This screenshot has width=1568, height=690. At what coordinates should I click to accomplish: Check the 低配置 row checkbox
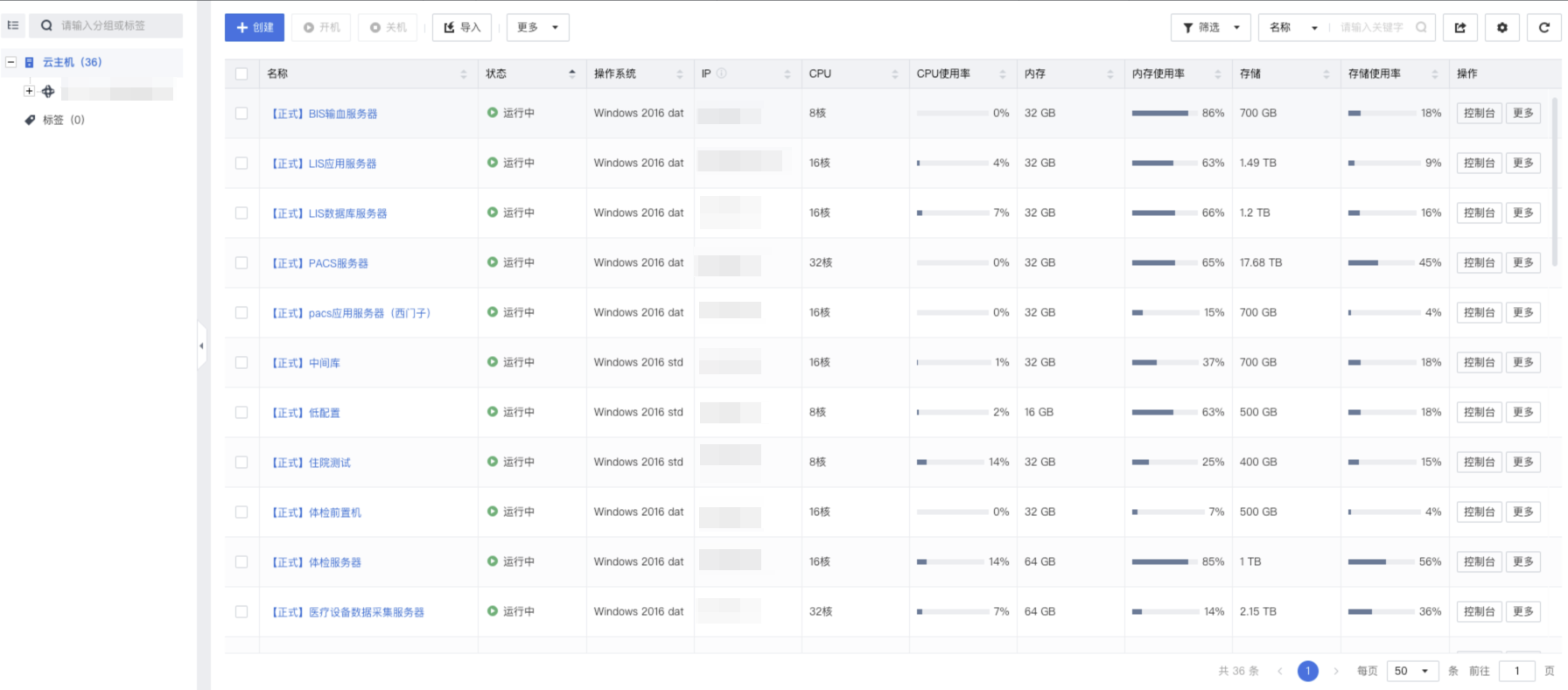[241, 413]
